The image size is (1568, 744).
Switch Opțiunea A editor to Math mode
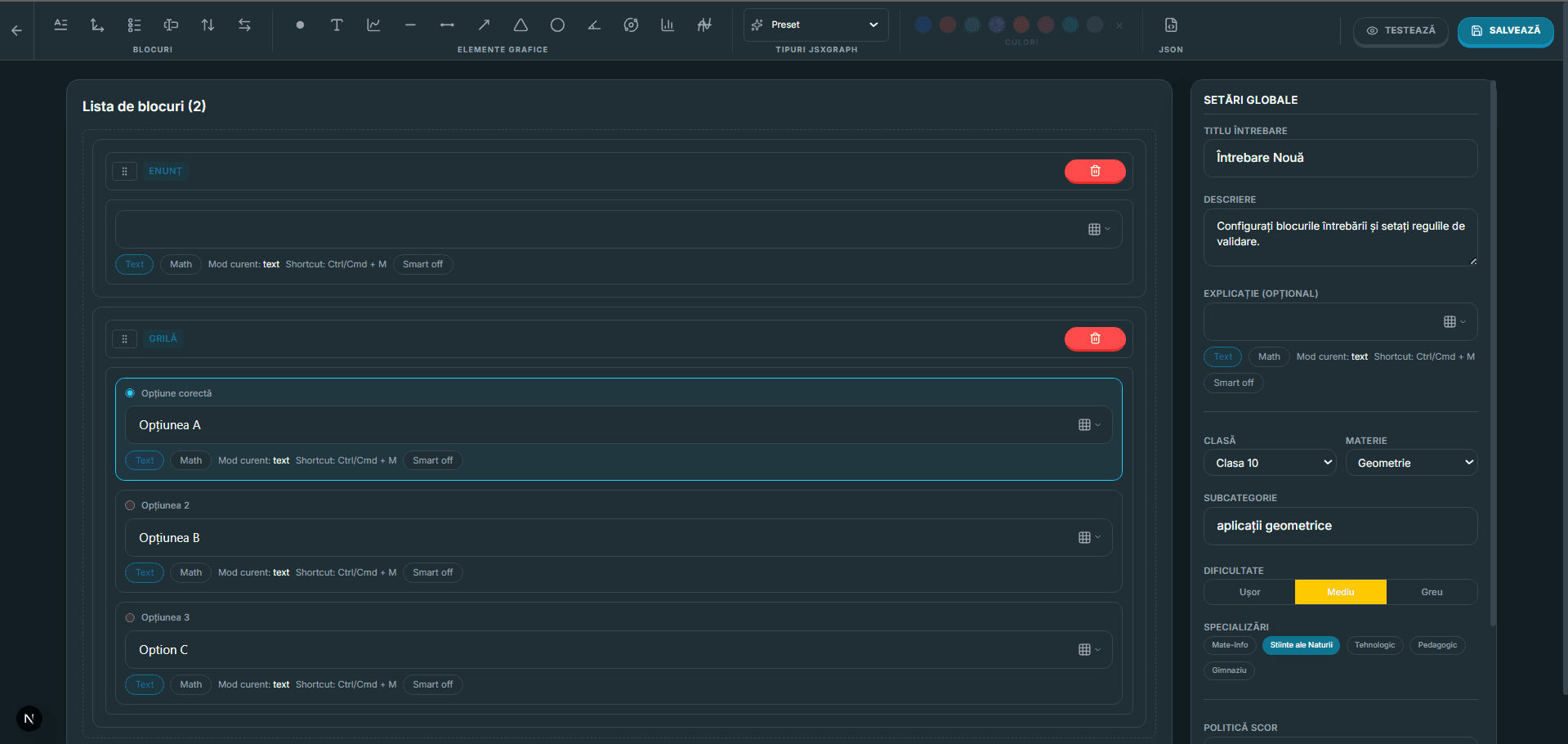pos(190,460)
